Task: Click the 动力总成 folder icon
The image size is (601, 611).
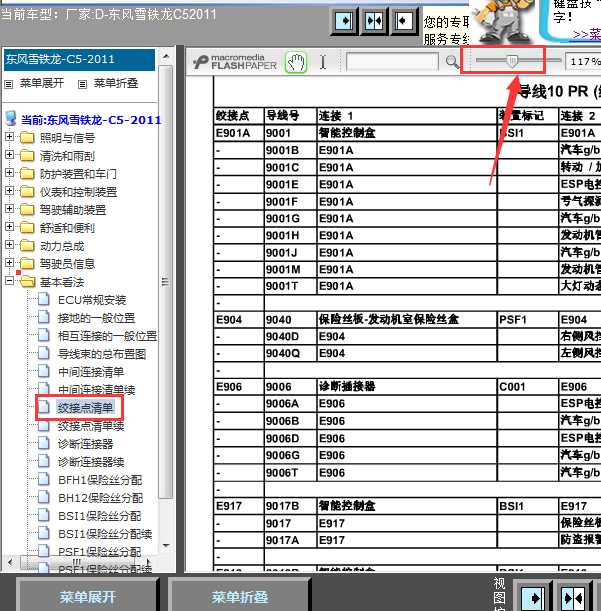Action: (x=27, y=245)
